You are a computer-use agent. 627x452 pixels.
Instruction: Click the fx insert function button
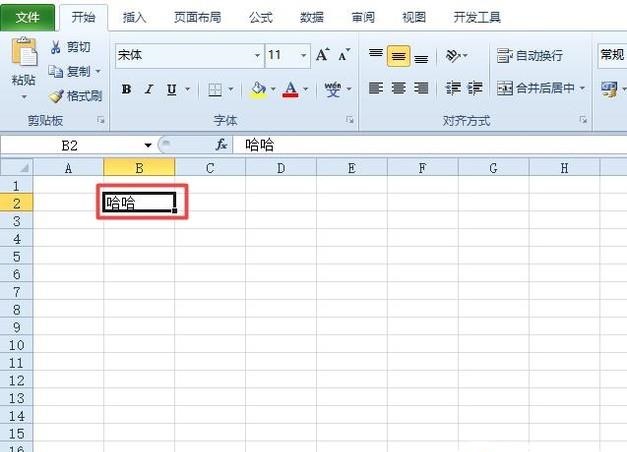click(x=221, y=145)
